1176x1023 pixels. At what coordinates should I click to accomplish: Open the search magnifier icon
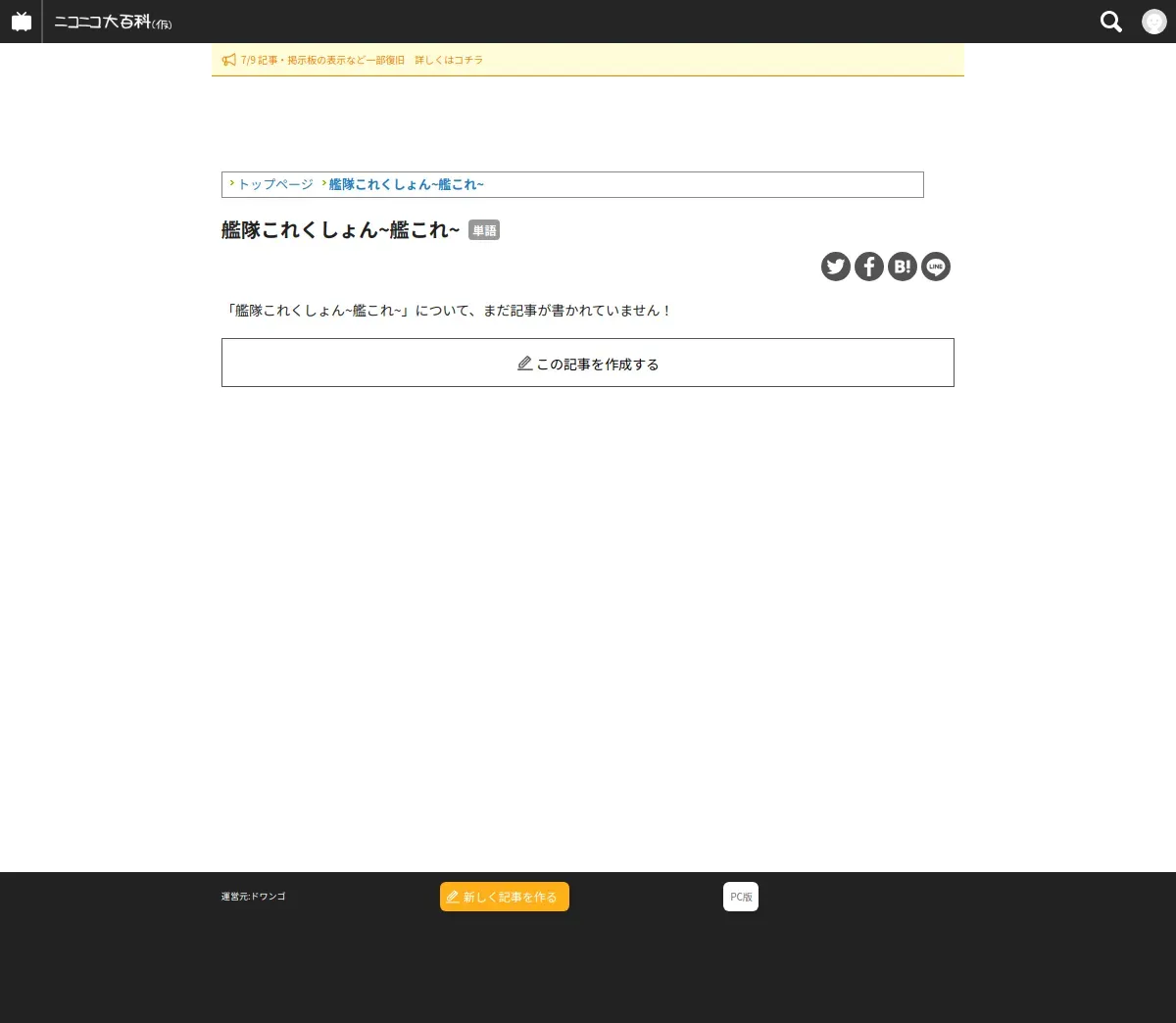tap(1111, 22)
